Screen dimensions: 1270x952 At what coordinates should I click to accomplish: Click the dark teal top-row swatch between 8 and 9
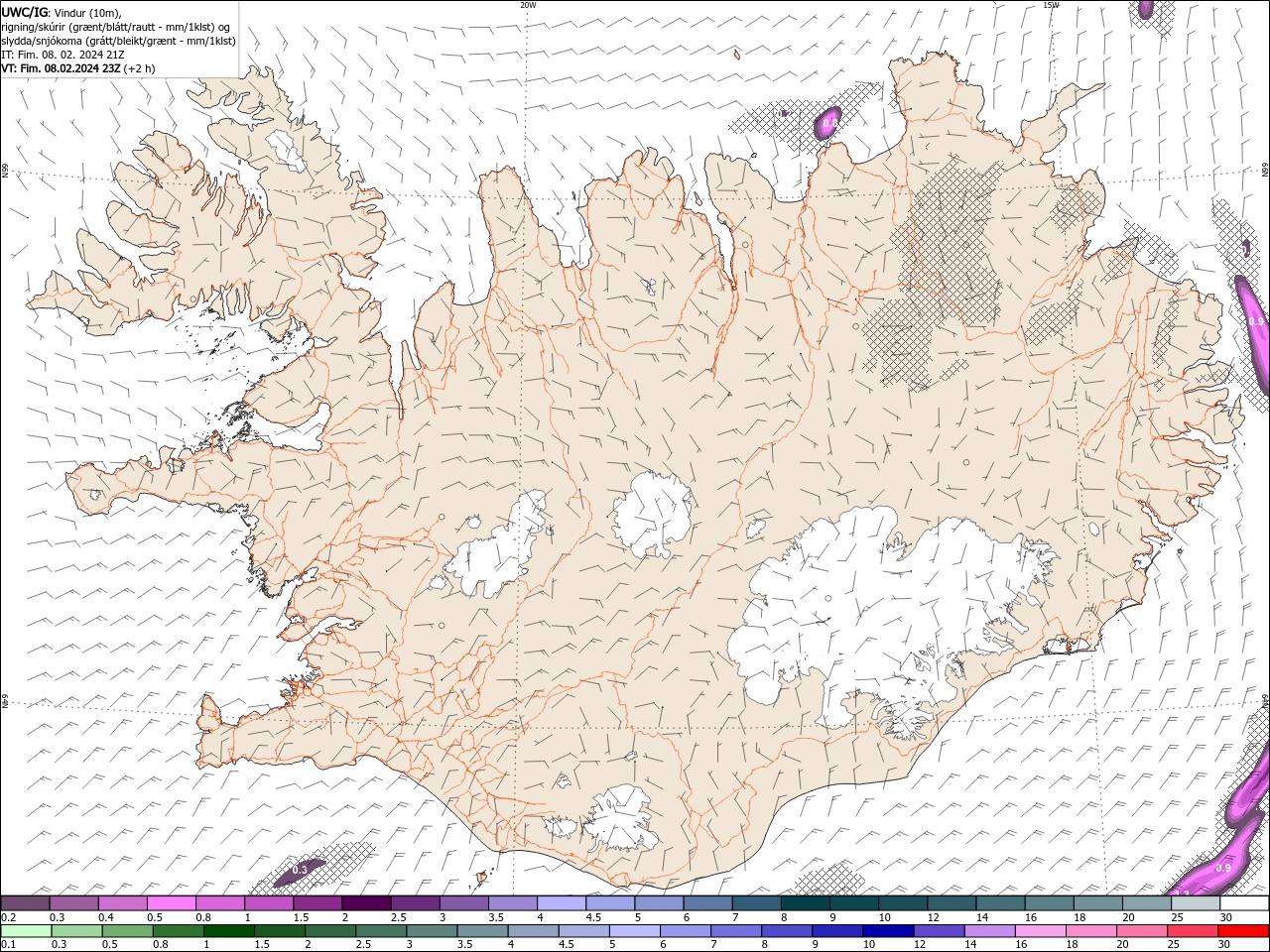806,903
